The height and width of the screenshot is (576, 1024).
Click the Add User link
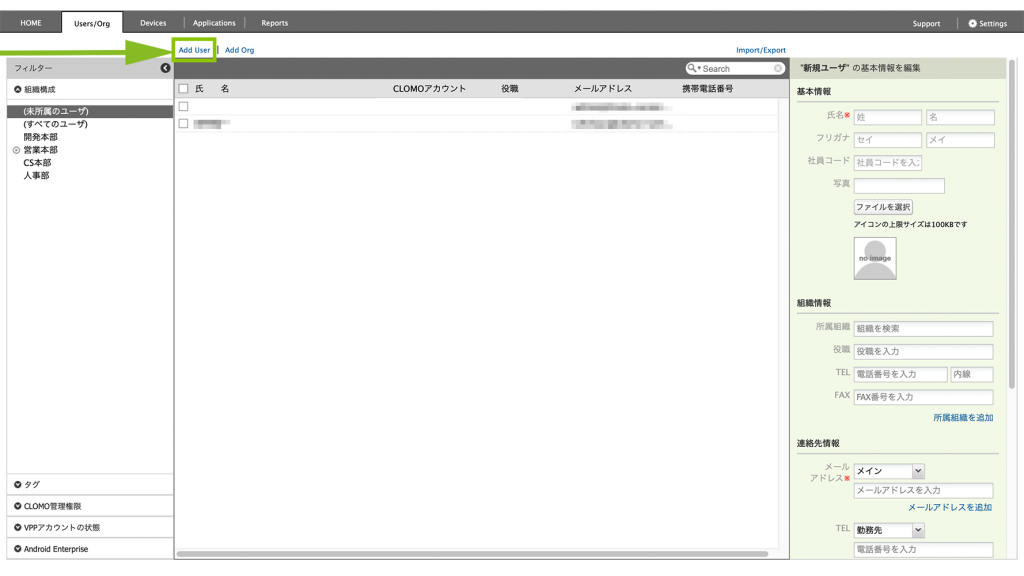point(195,50)
